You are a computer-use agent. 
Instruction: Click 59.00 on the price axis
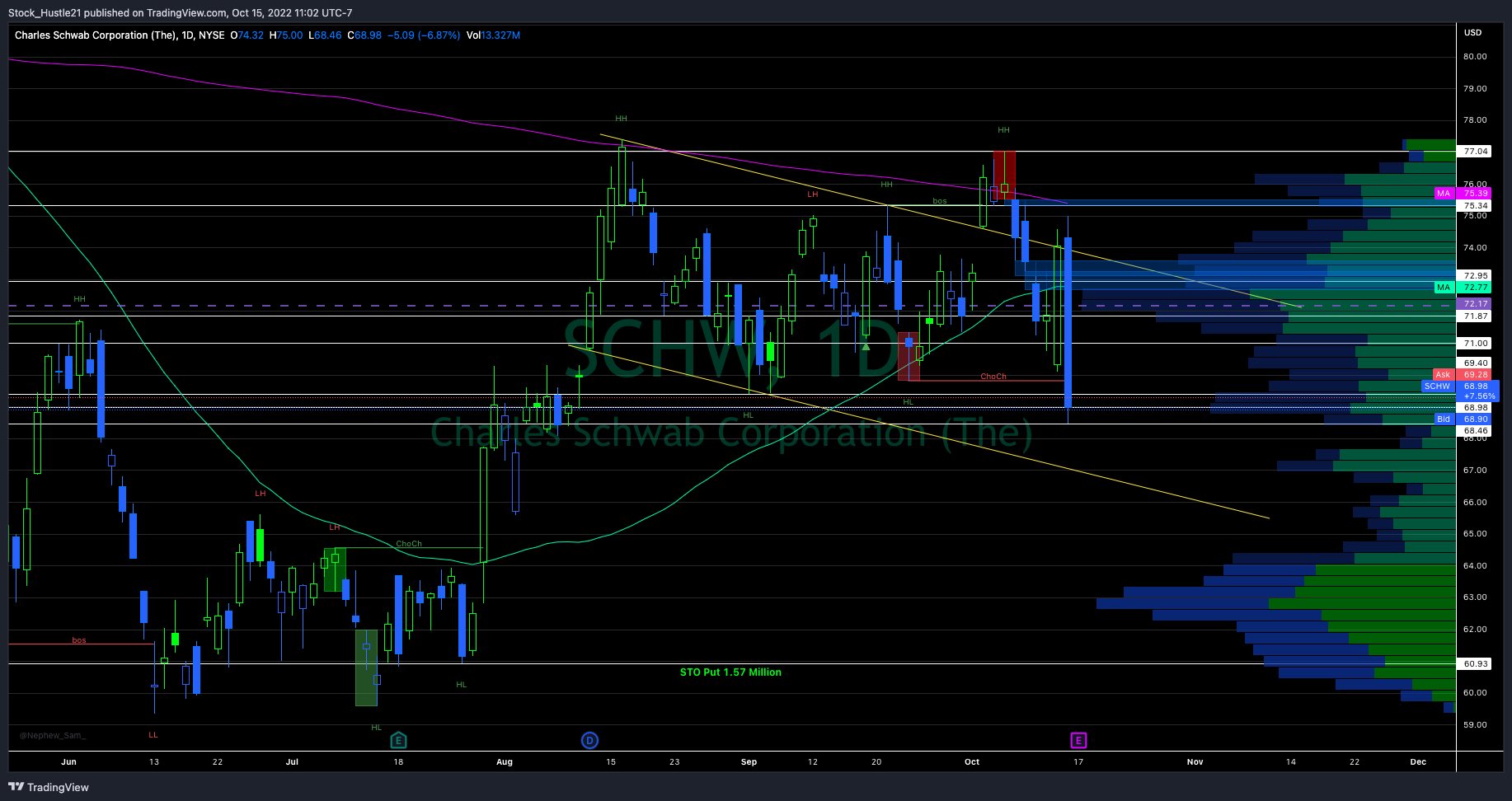pyautogui.click(x=1475, y=725)
